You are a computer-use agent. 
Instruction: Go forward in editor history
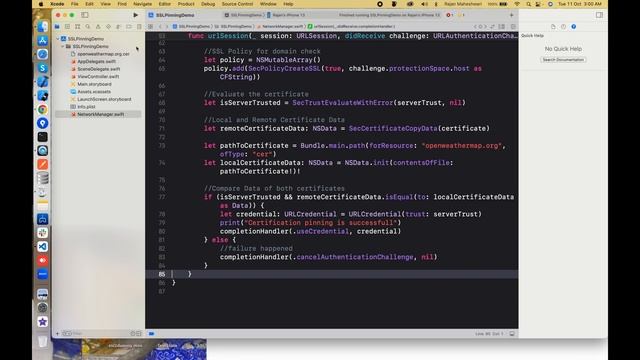click(167, 27)
